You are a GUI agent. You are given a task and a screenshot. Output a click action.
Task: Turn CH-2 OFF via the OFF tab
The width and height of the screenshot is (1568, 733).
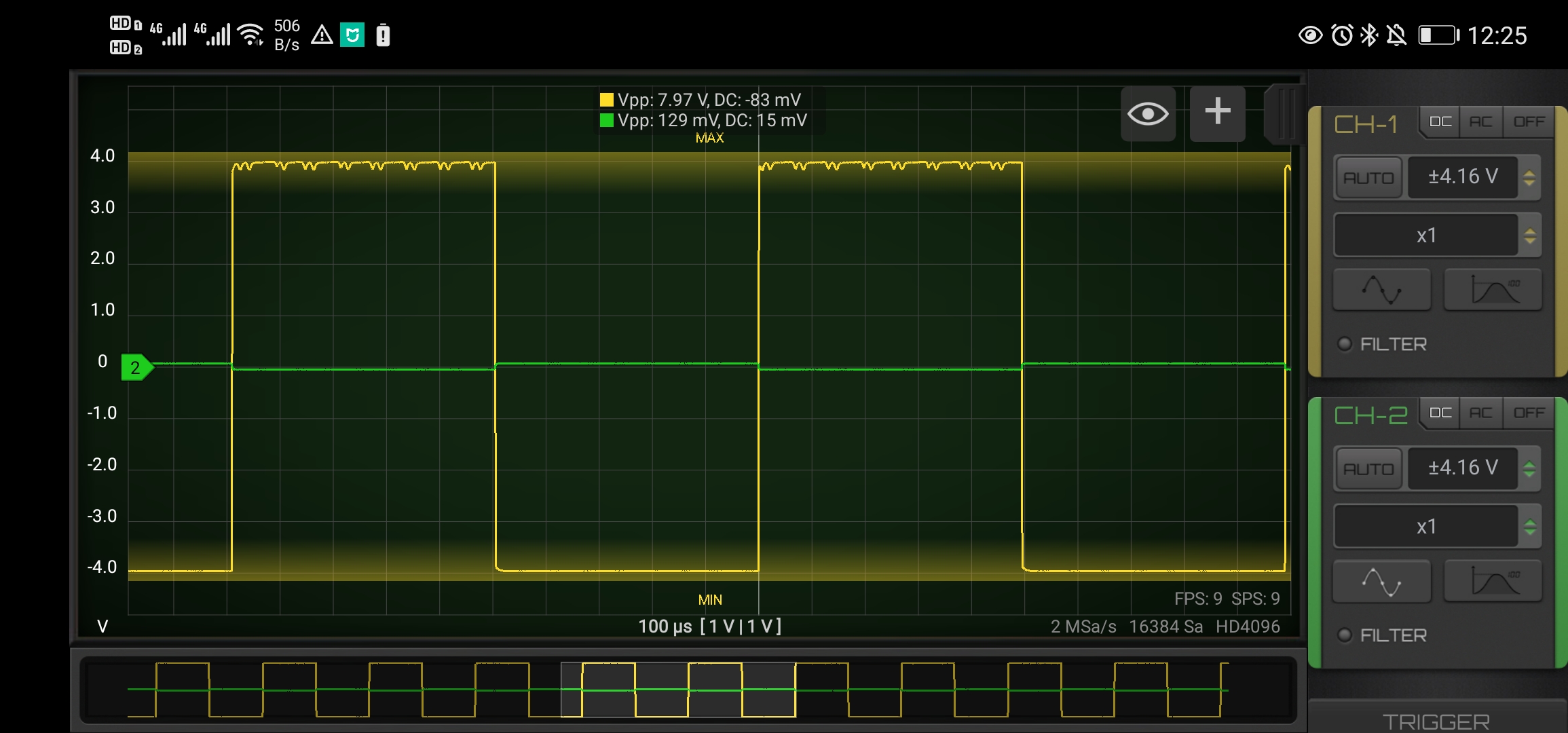pyautogui.click(x=1529, y=413)
